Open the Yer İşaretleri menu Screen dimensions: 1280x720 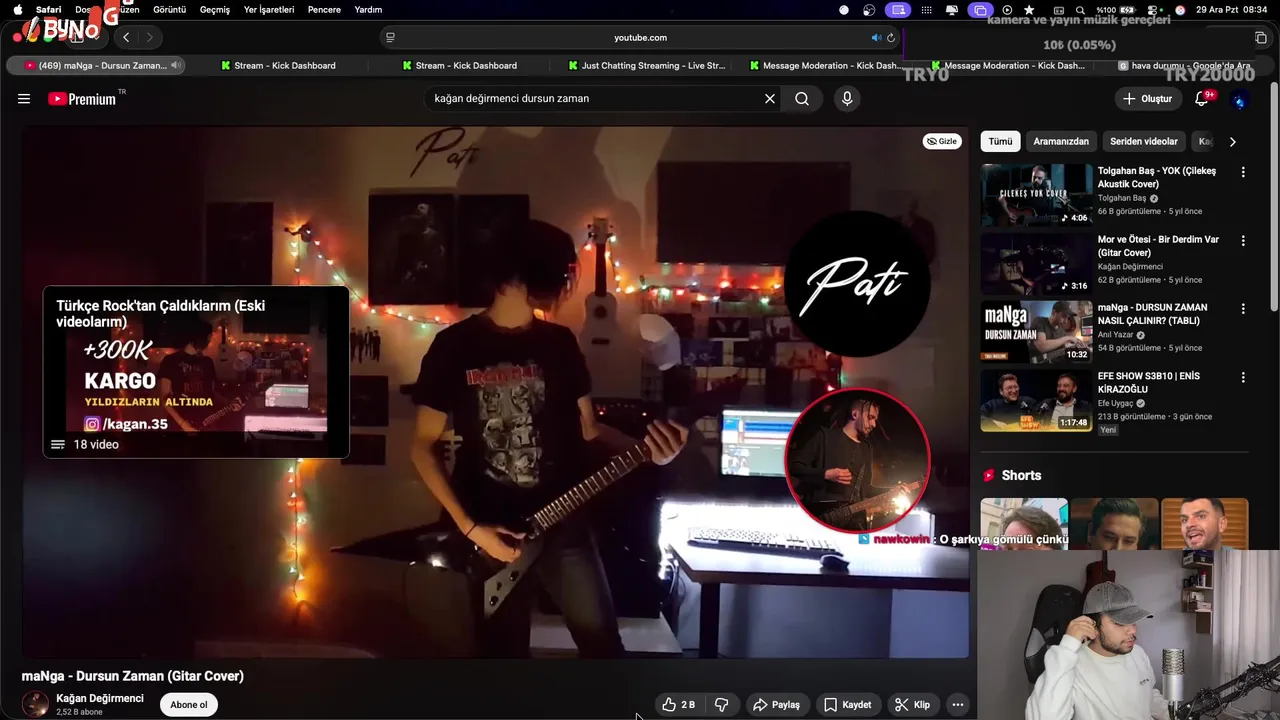[x=269, y=10]
